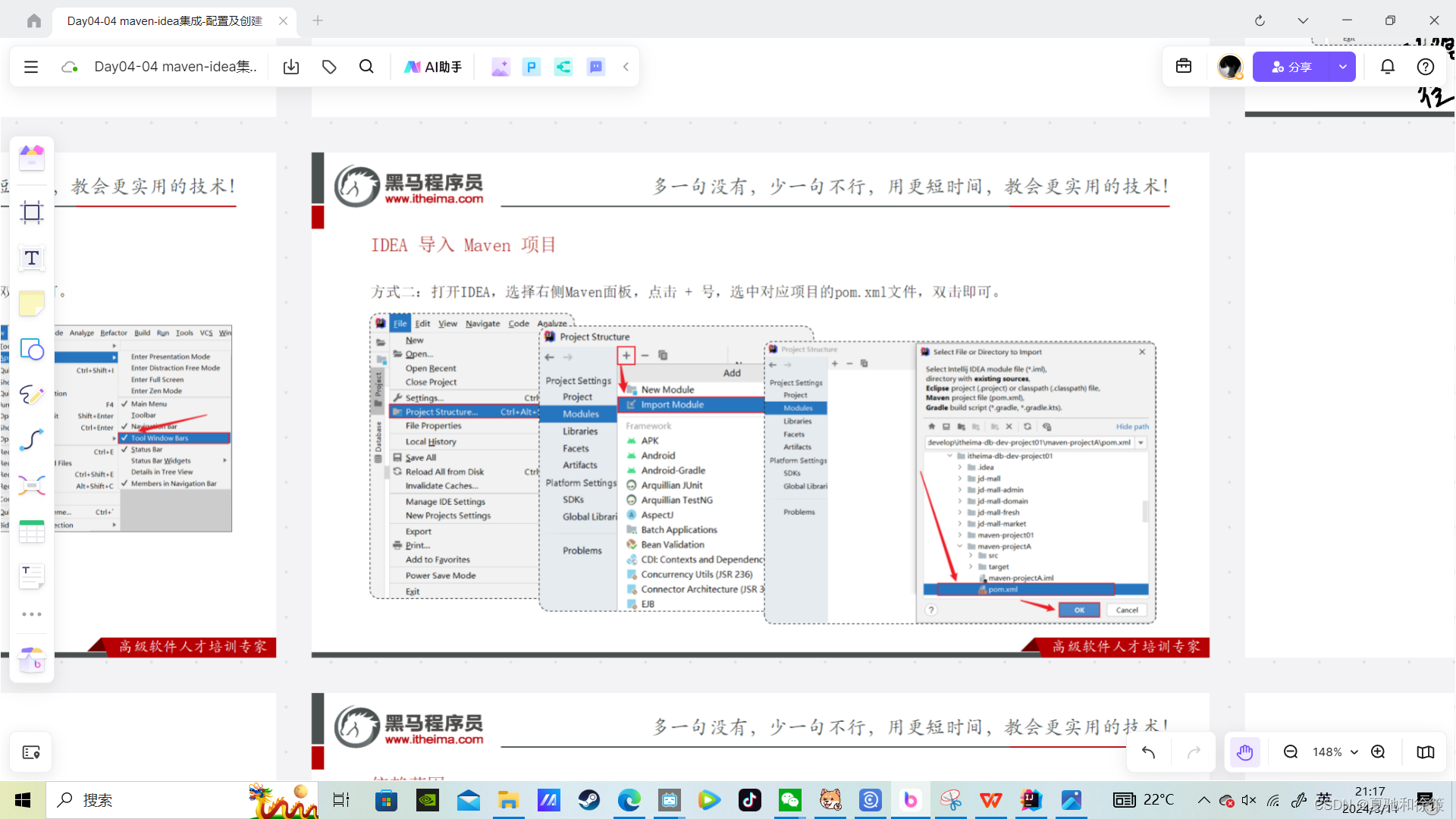Click the refresh icon in title bar
The width and height of the screenshot is (1456, 819).
click(x=1260, y=20)
